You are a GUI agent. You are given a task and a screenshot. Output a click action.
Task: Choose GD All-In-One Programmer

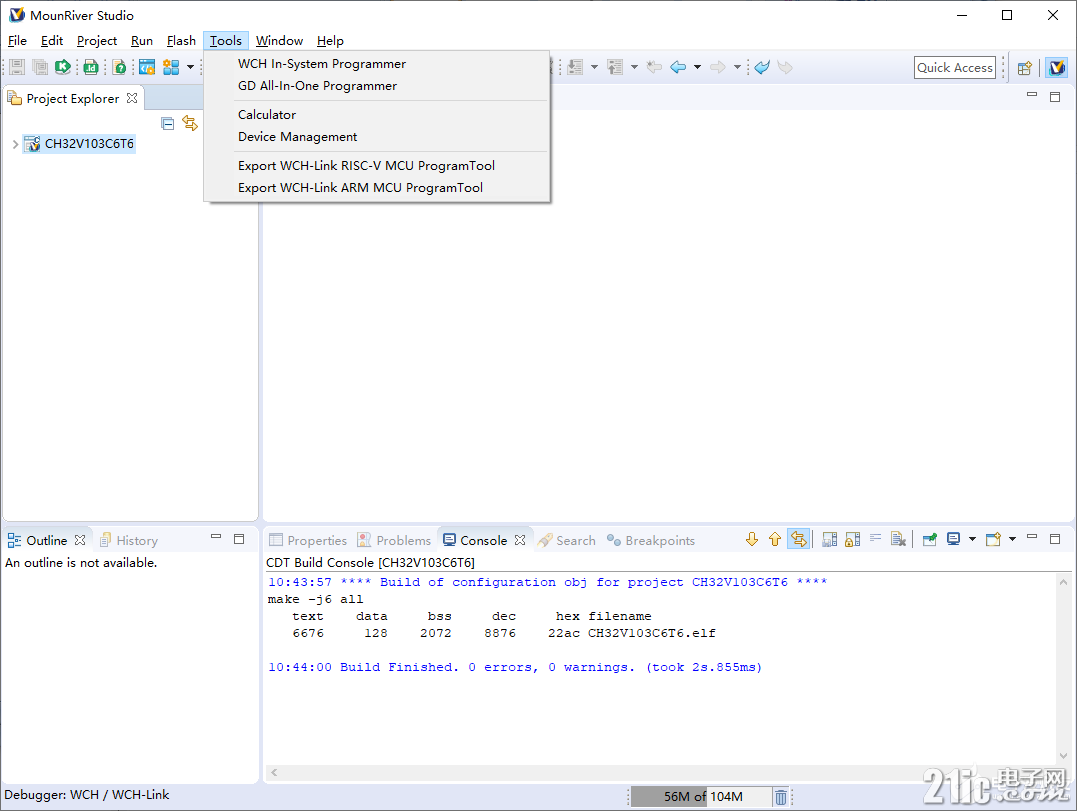pyautogui.click(x=377, y=86)
